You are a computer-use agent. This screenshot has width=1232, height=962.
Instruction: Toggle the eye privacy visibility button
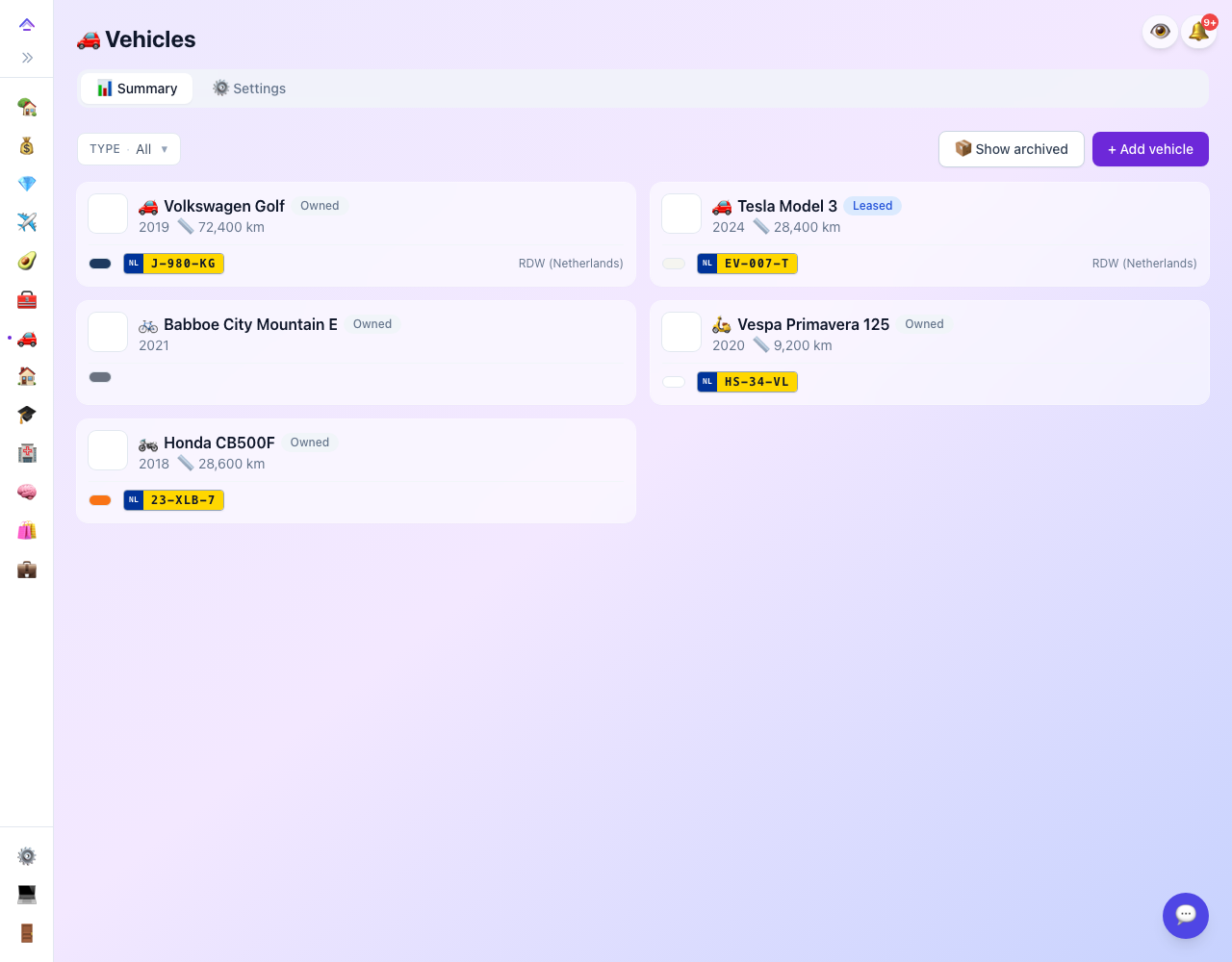(x=1161, y=32)
